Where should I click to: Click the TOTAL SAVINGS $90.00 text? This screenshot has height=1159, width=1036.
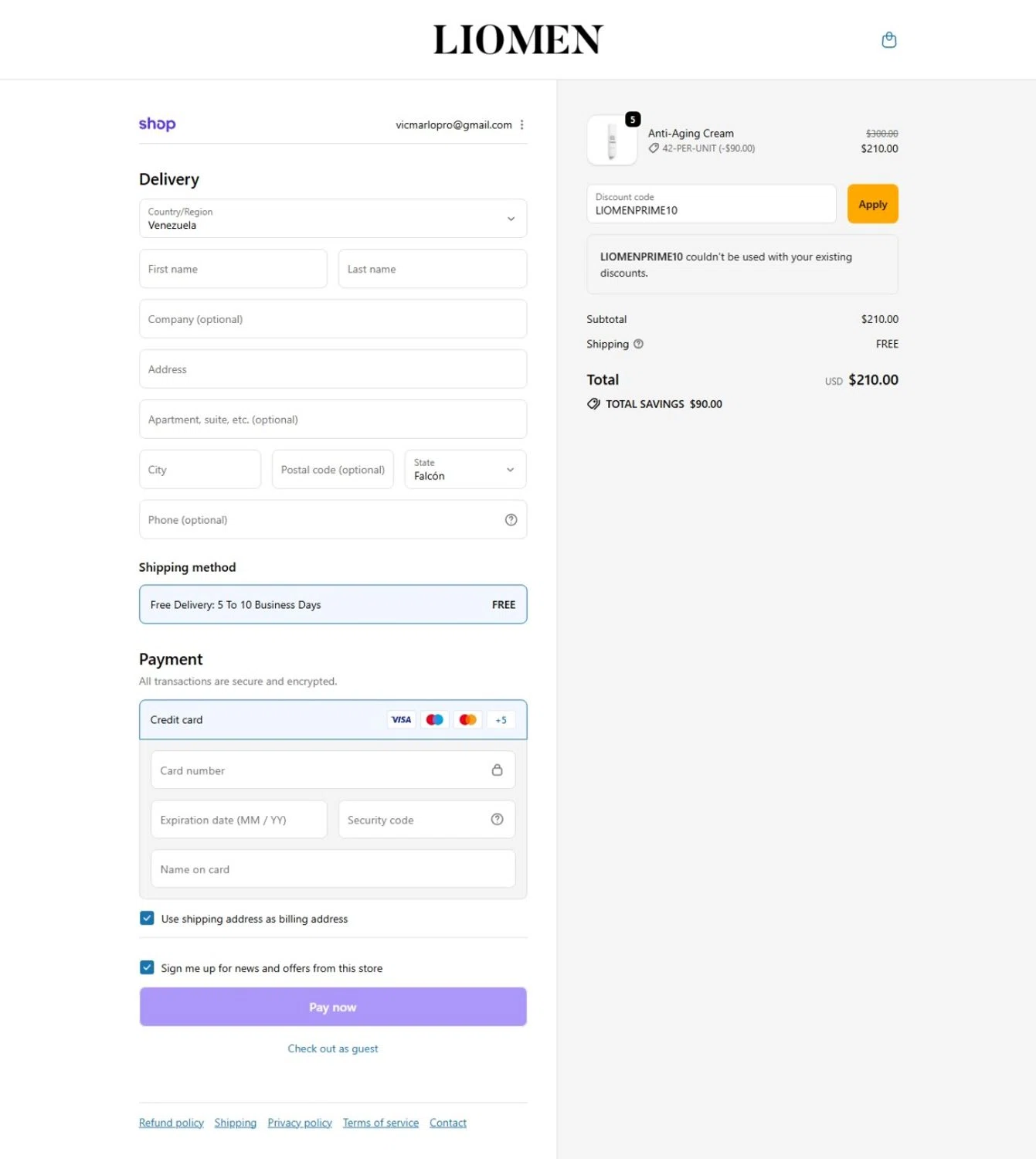pyautogui.click(x=664, y=404)
